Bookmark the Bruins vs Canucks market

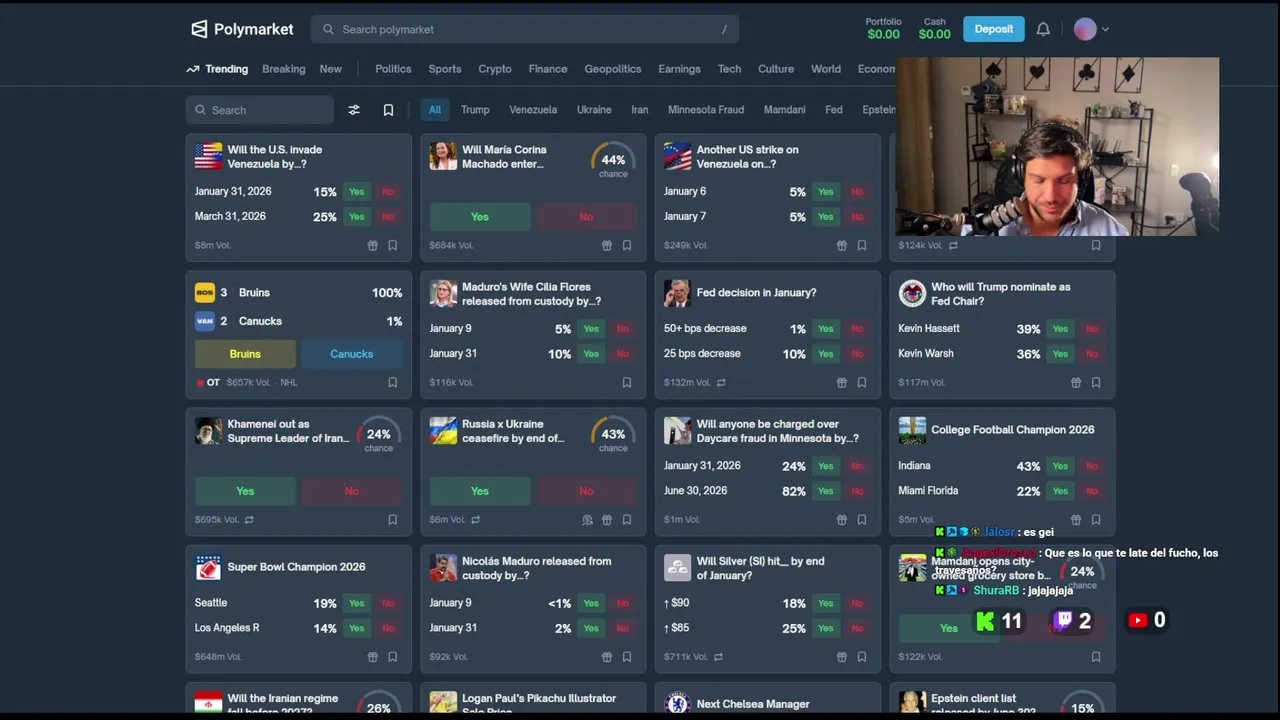click(392, 382)
